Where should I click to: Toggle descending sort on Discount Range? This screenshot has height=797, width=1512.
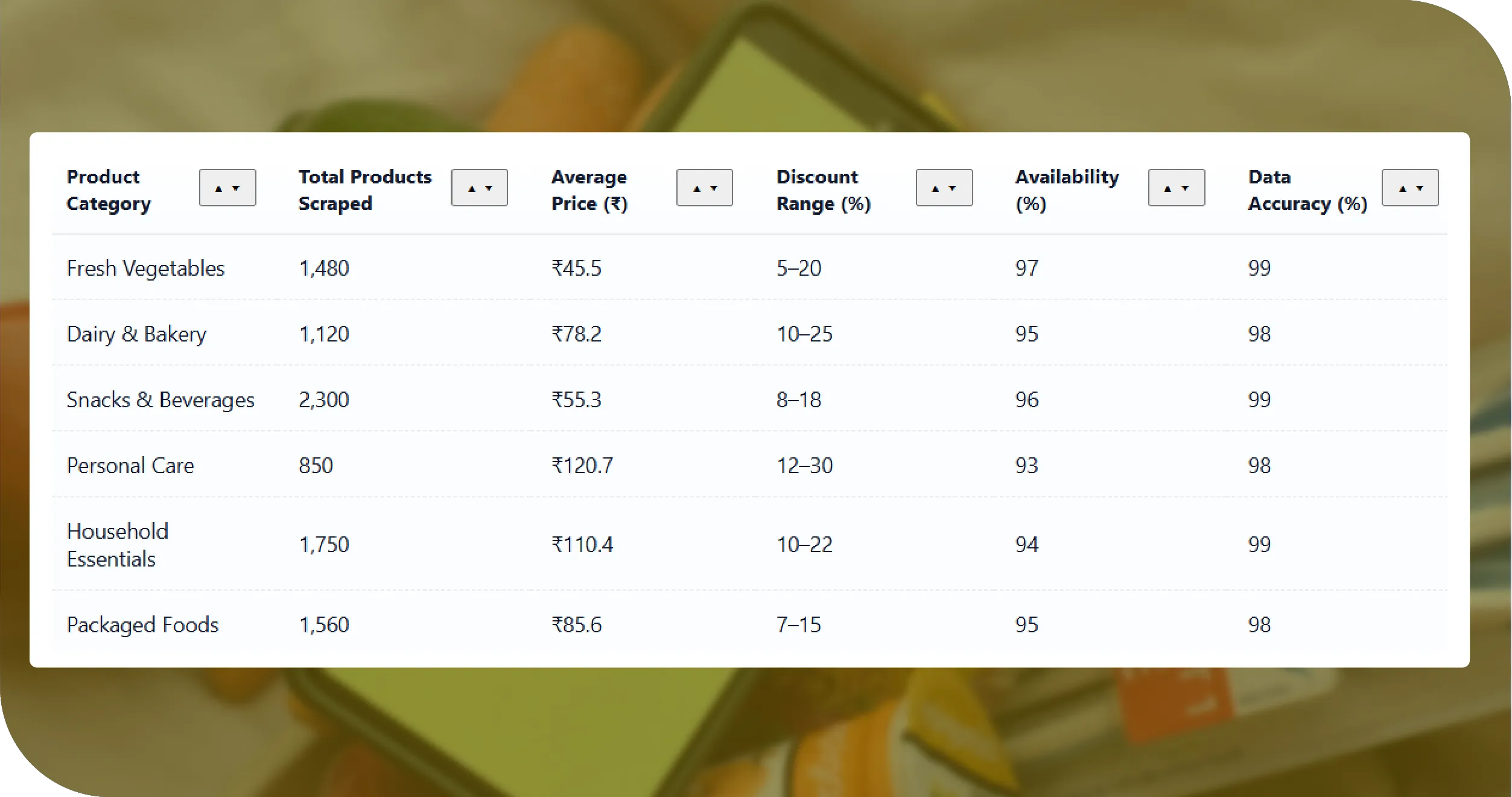pyautogui.click(x=953, y=189)
